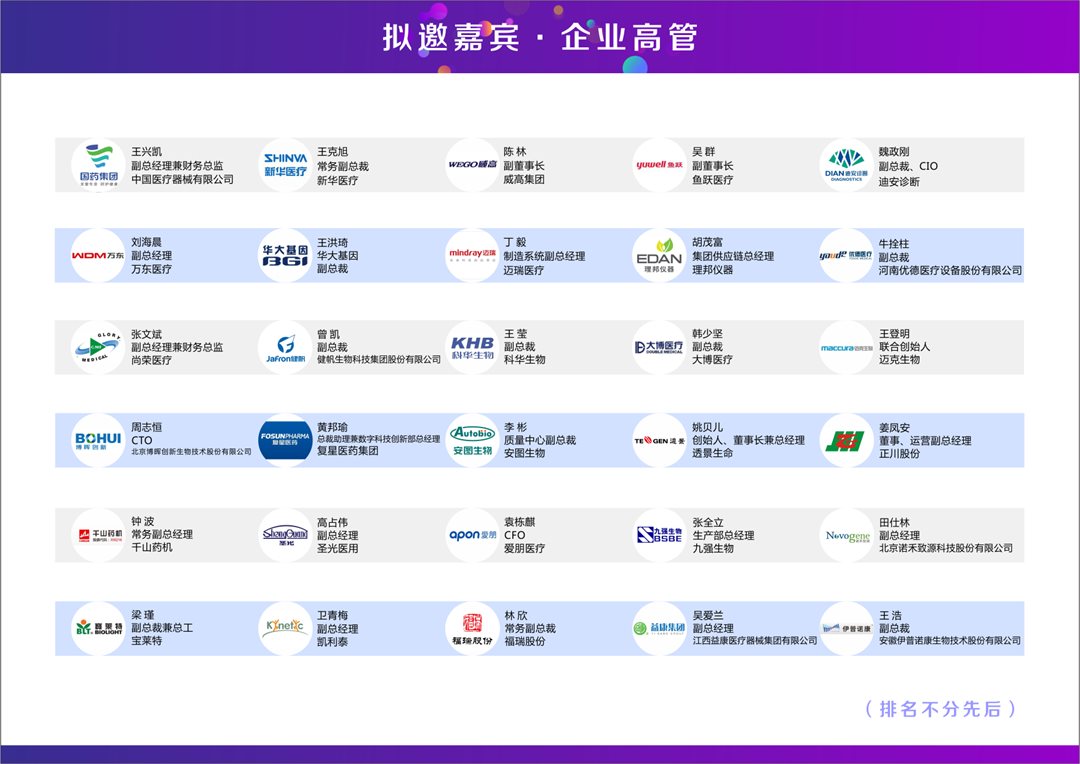Select guest name 吴群

coord(703,152)
